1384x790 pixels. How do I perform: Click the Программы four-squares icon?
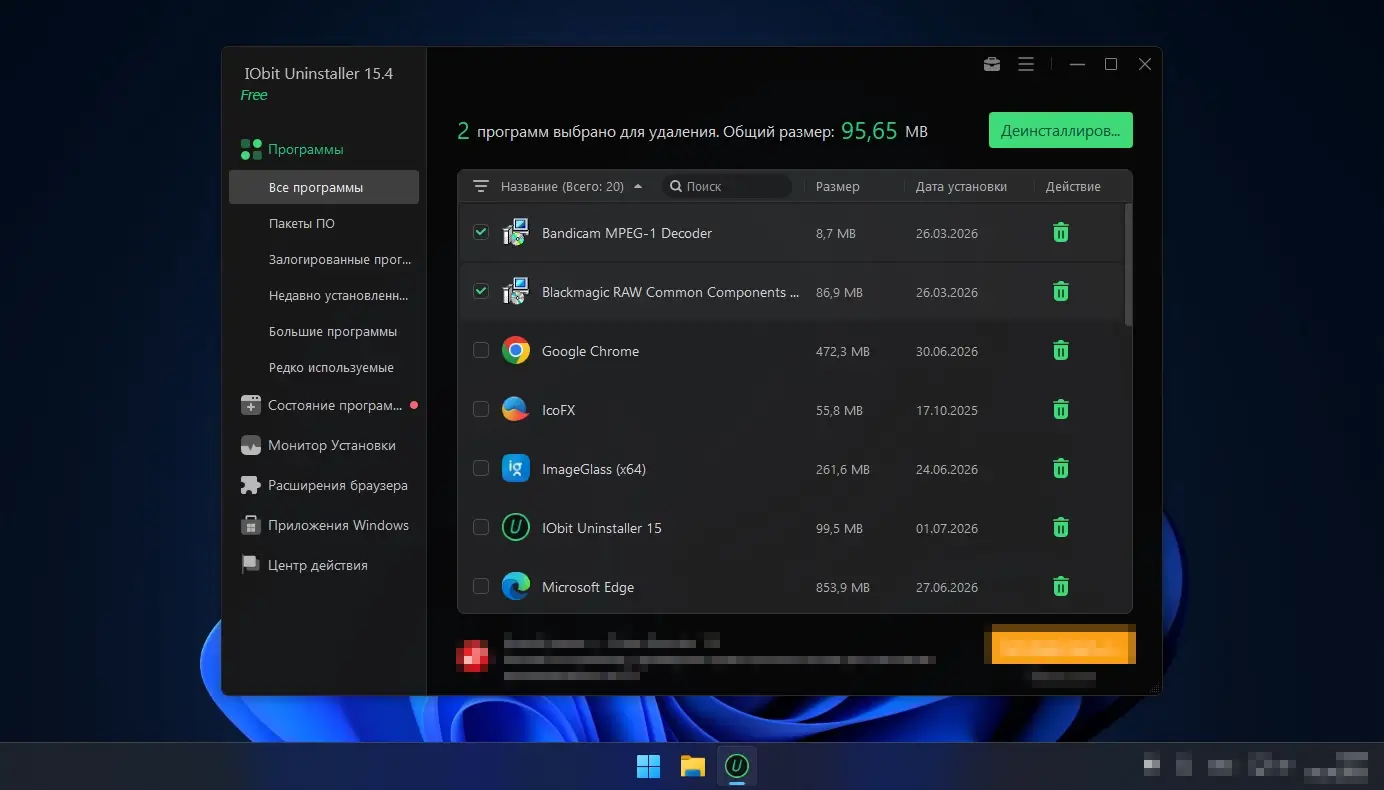(251, 150)
